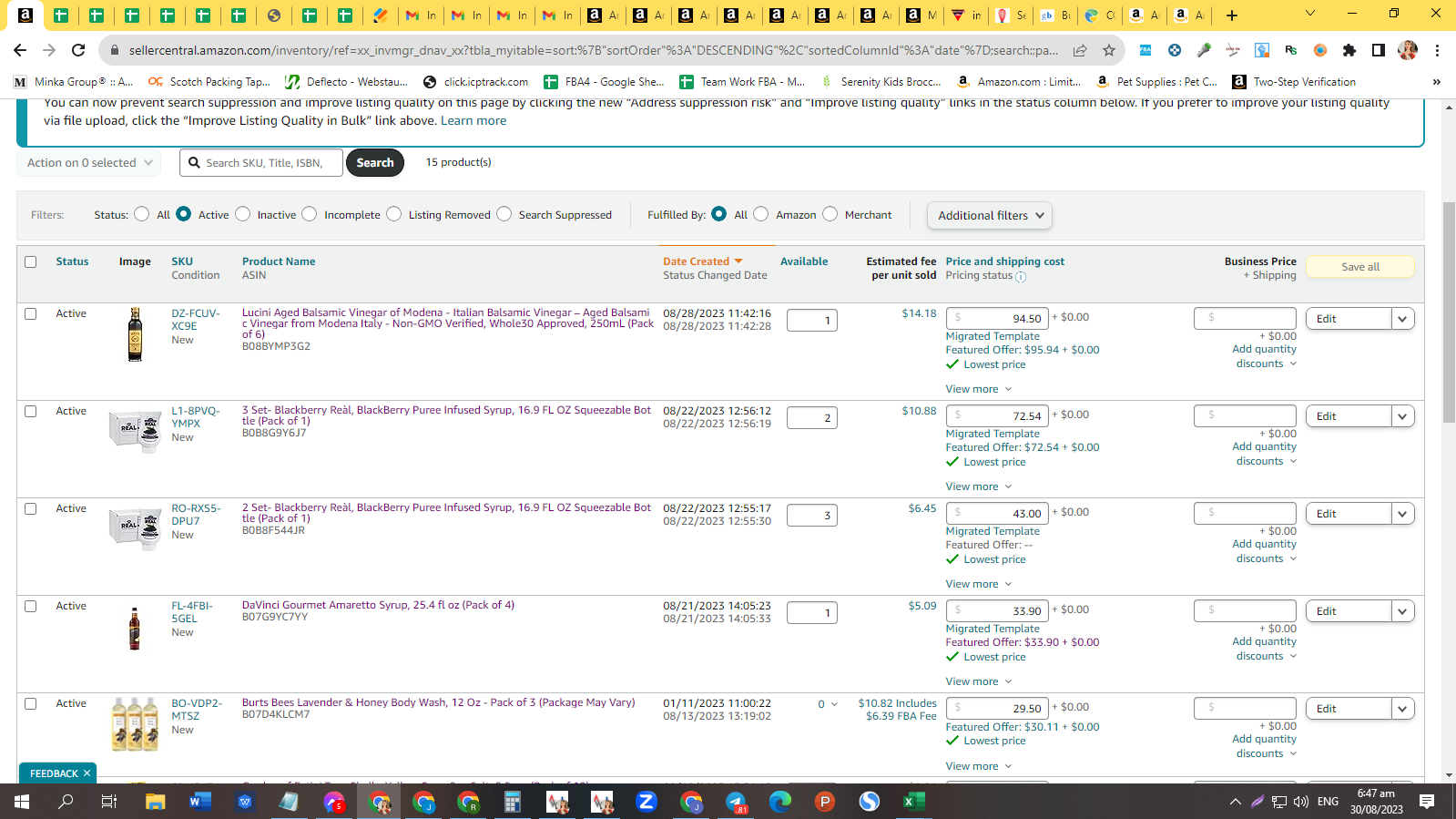Open the Action on 0 selected dropdown

(89, 163)
